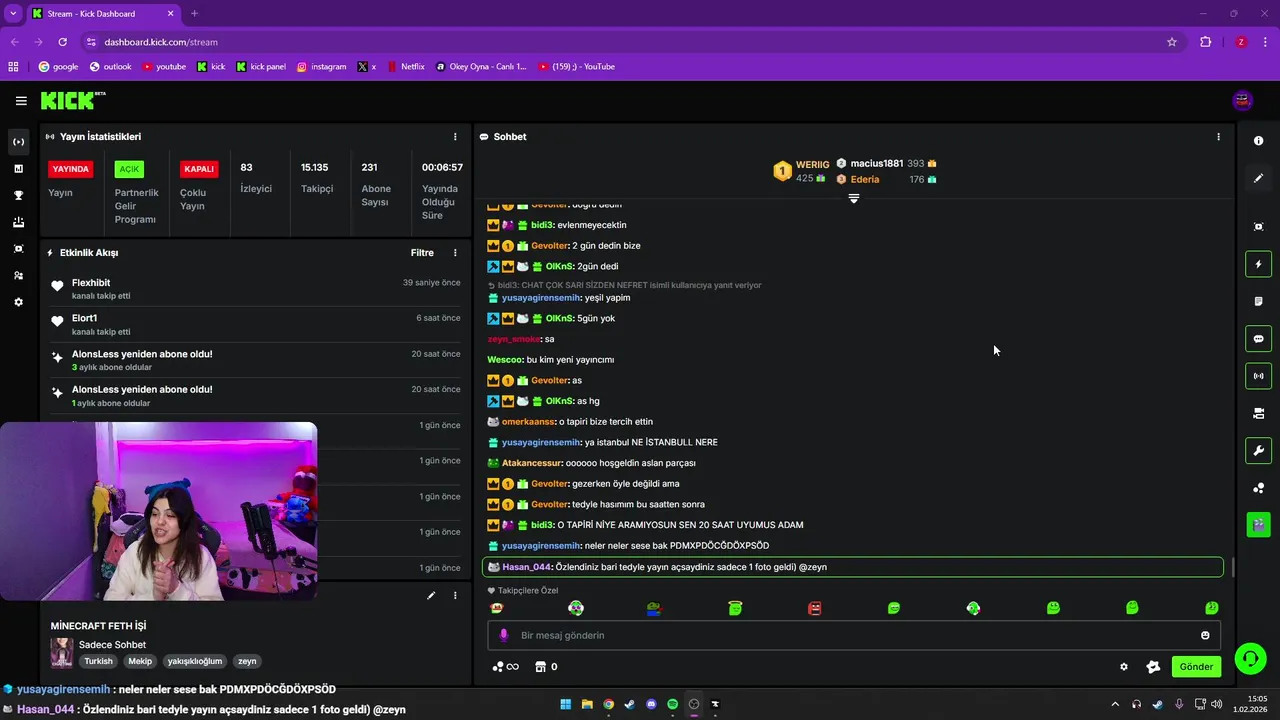This screenshot has height=720, width=1280.
Task: Click the Gönder send button
Action: click(1196, 667)
